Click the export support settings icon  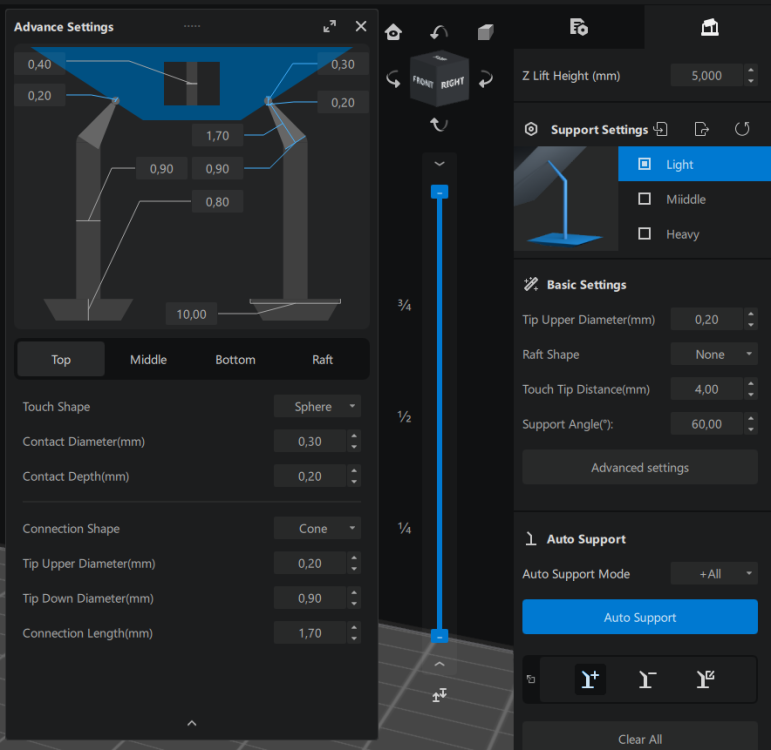point(701,129)
